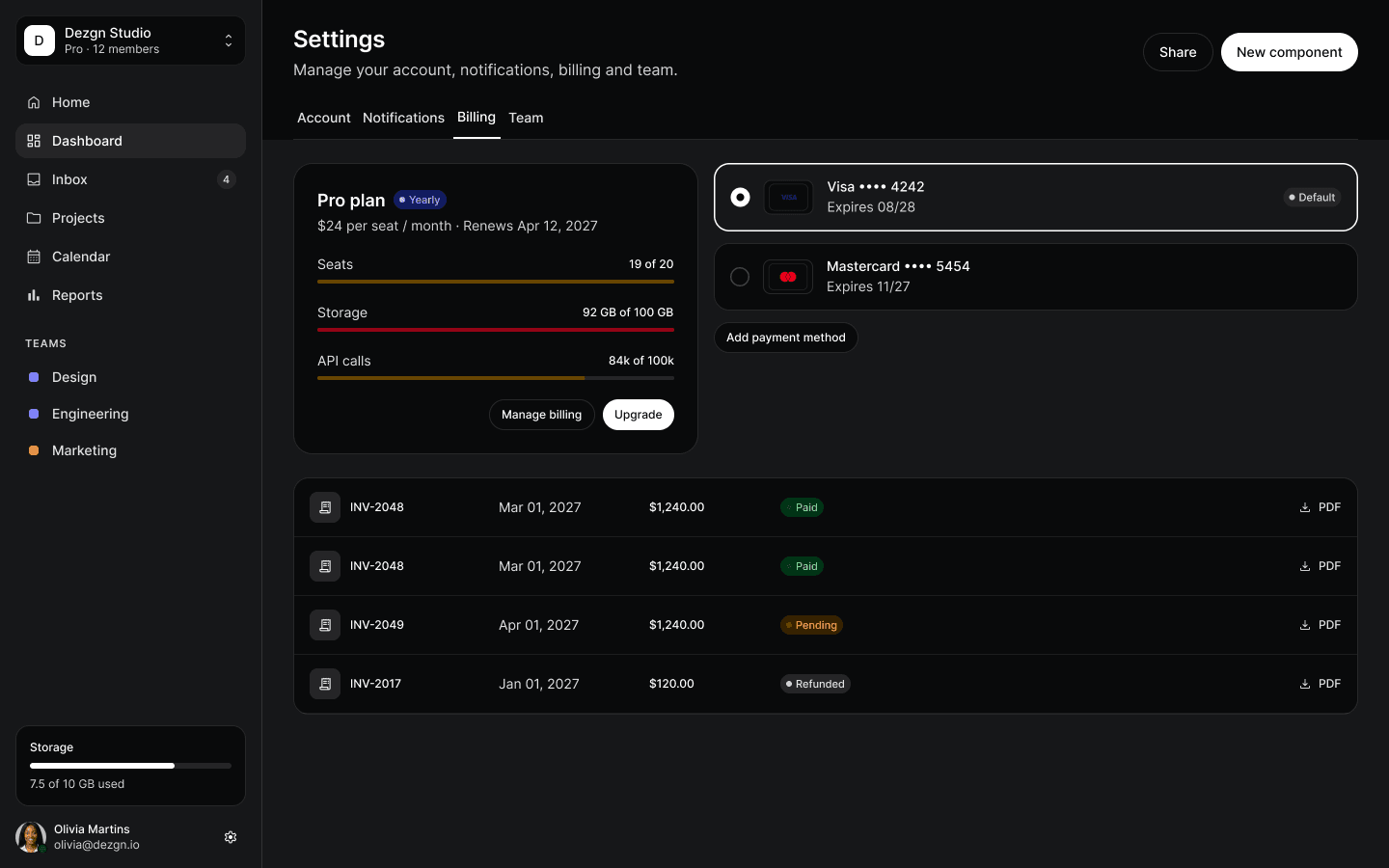Click the Share button
The image size is (1389, 868).
1178,52
